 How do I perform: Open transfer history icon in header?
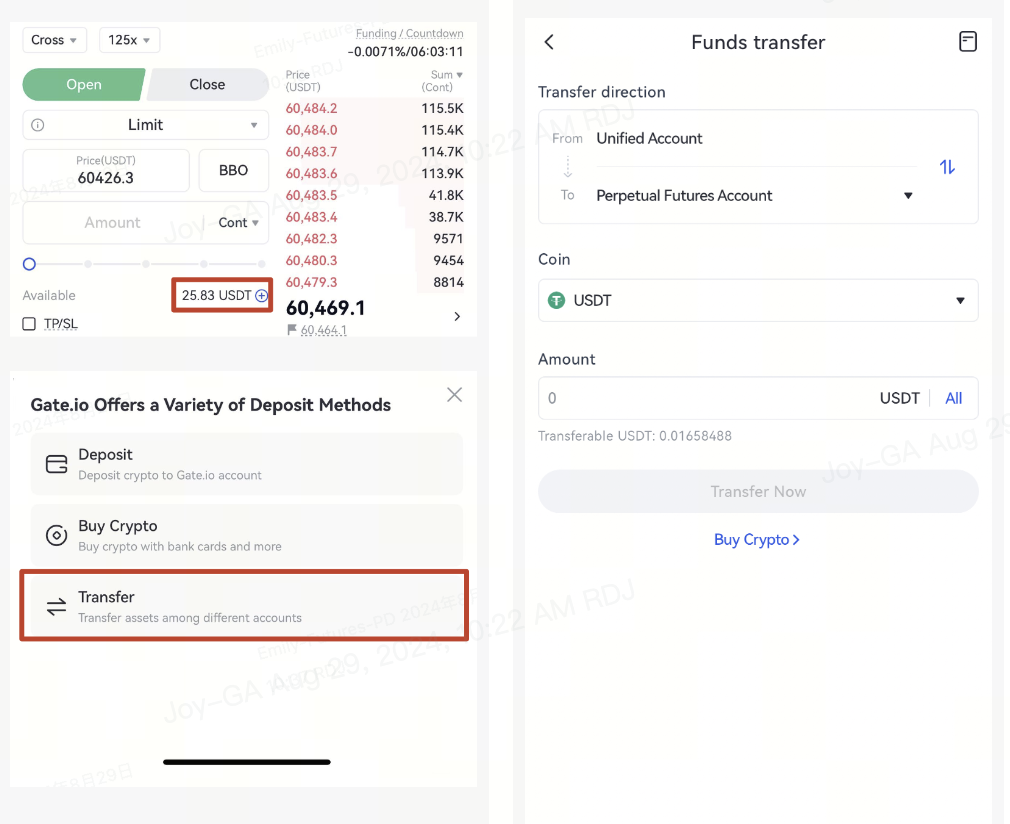tap(967, 42)
